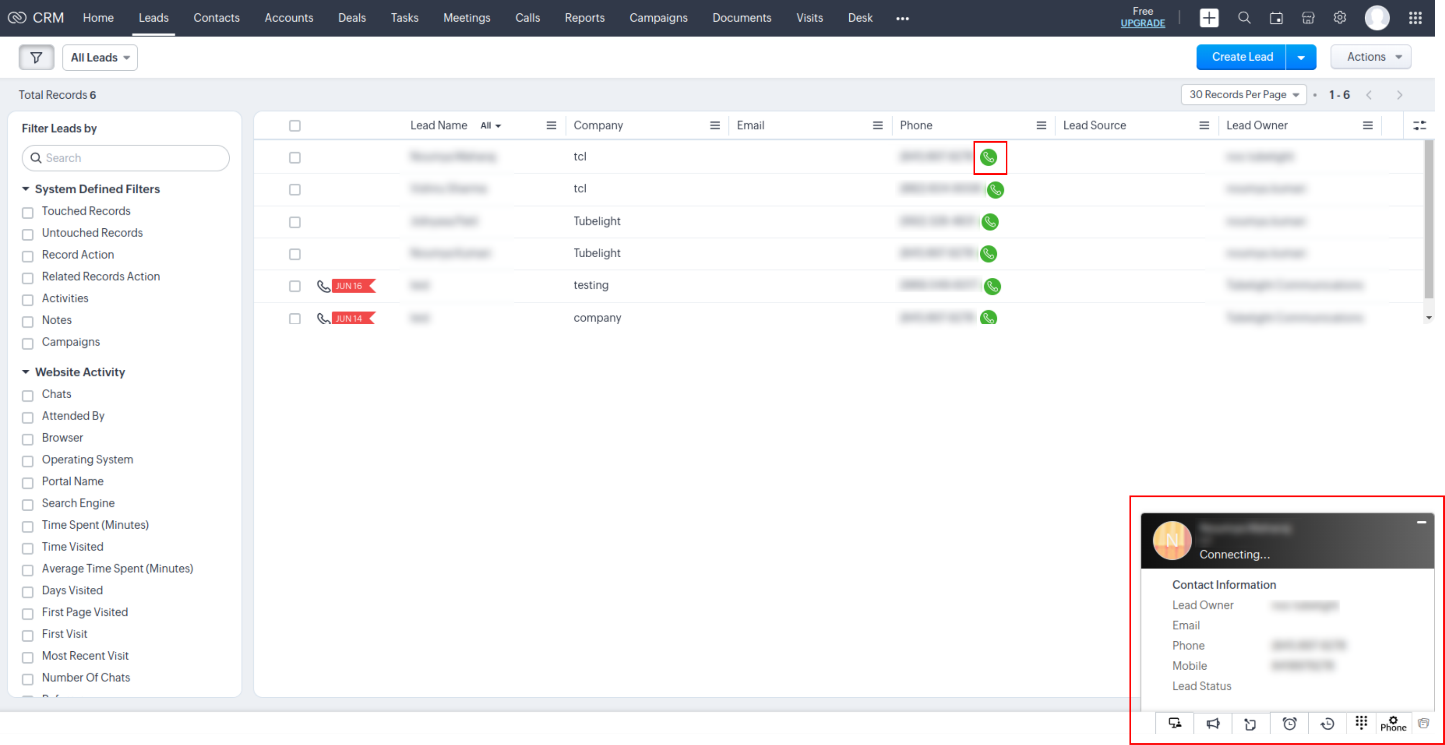Expand the 30 Records Per Page dropdown

[x=1244, y=95]
